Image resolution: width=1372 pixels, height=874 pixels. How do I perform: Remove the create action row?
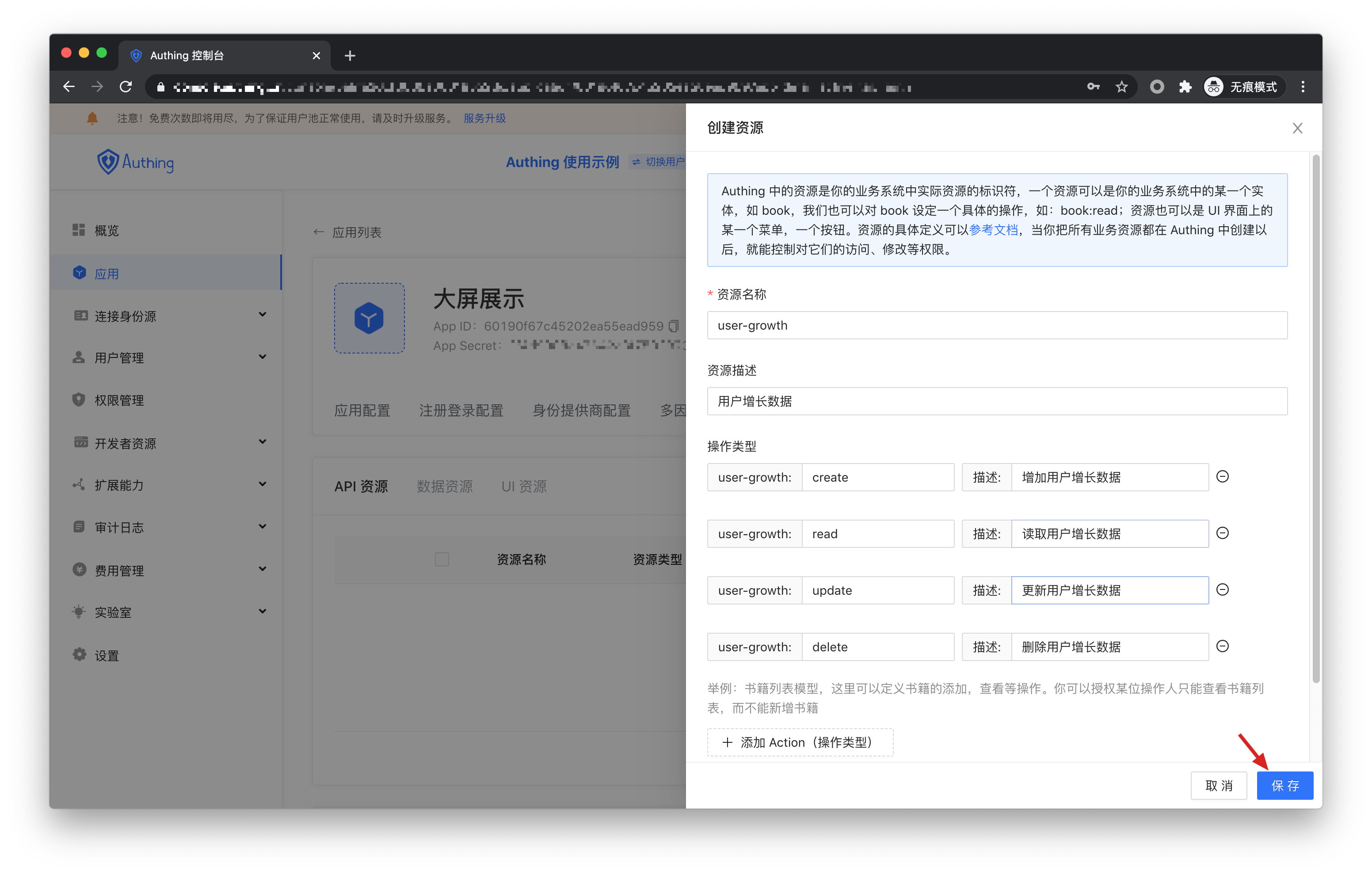[x=1222, y=476]
